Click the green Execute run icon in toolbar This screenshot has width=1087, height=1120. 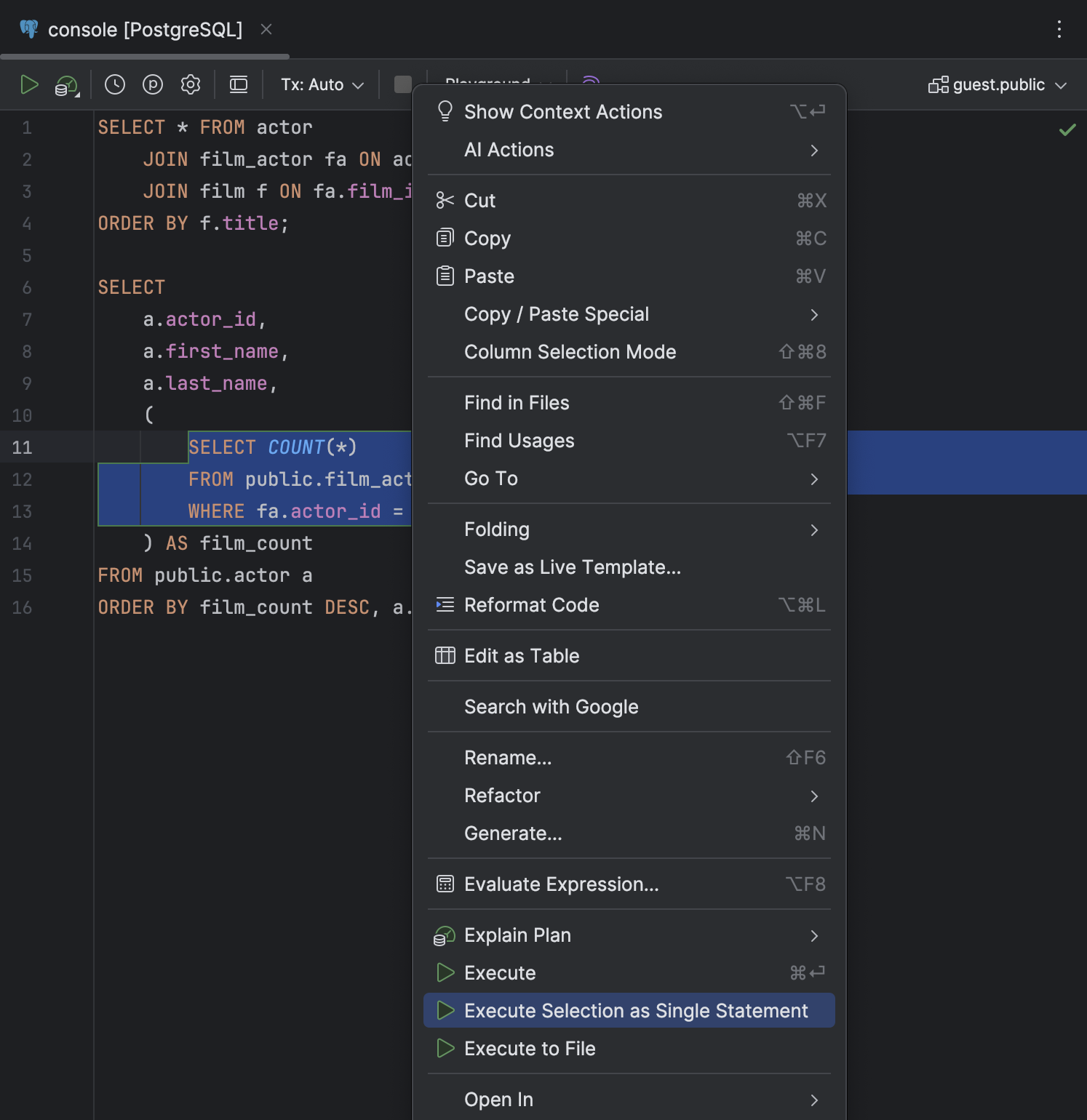(29, 85)
